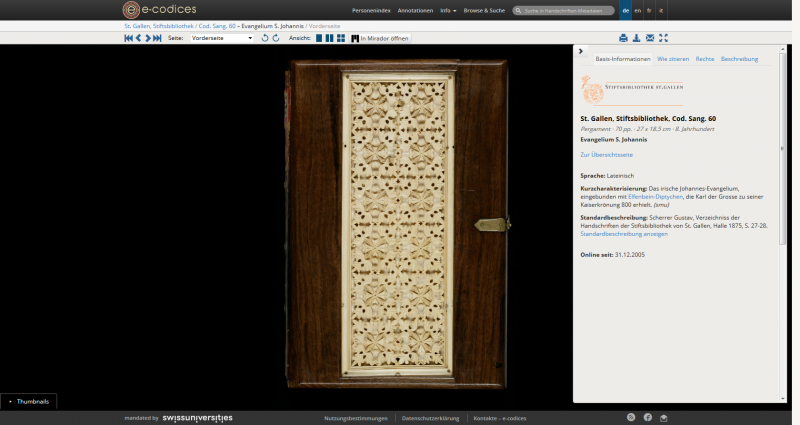Expand the Info menu

click(x=448, y=10)
